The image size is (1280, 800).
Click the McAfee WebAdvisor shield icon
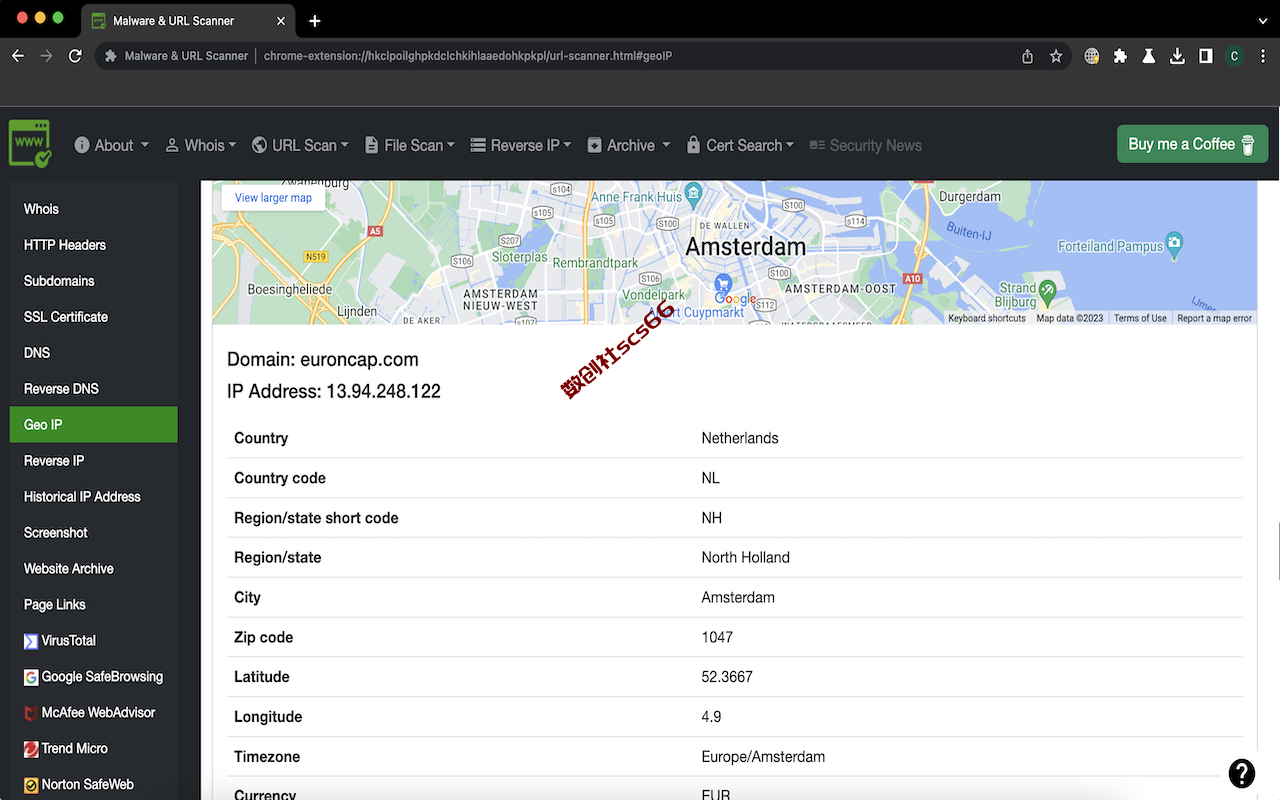31,713
